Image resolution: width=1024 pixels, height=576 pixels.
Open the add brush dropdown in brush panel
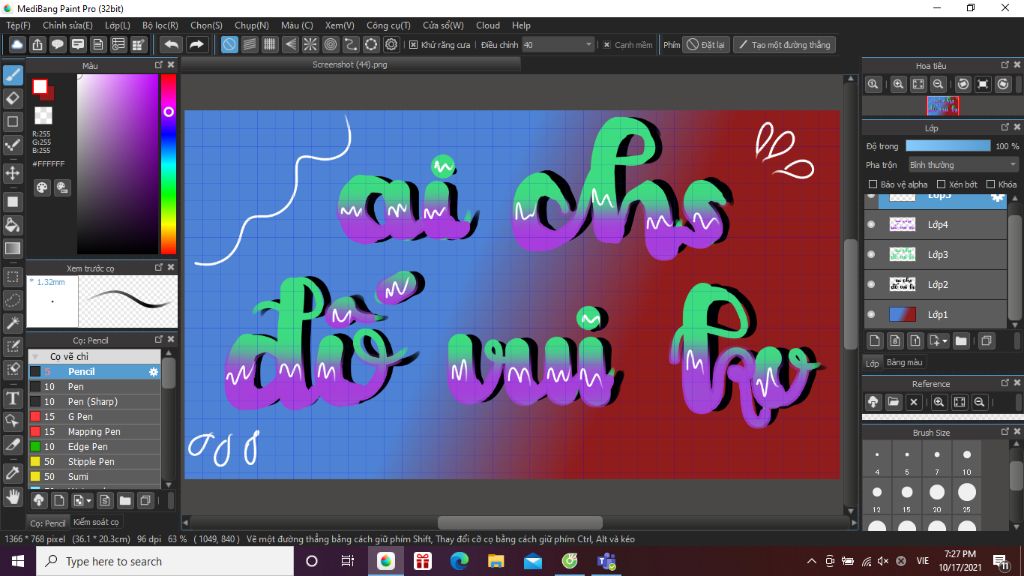click(x=89, y=501)
